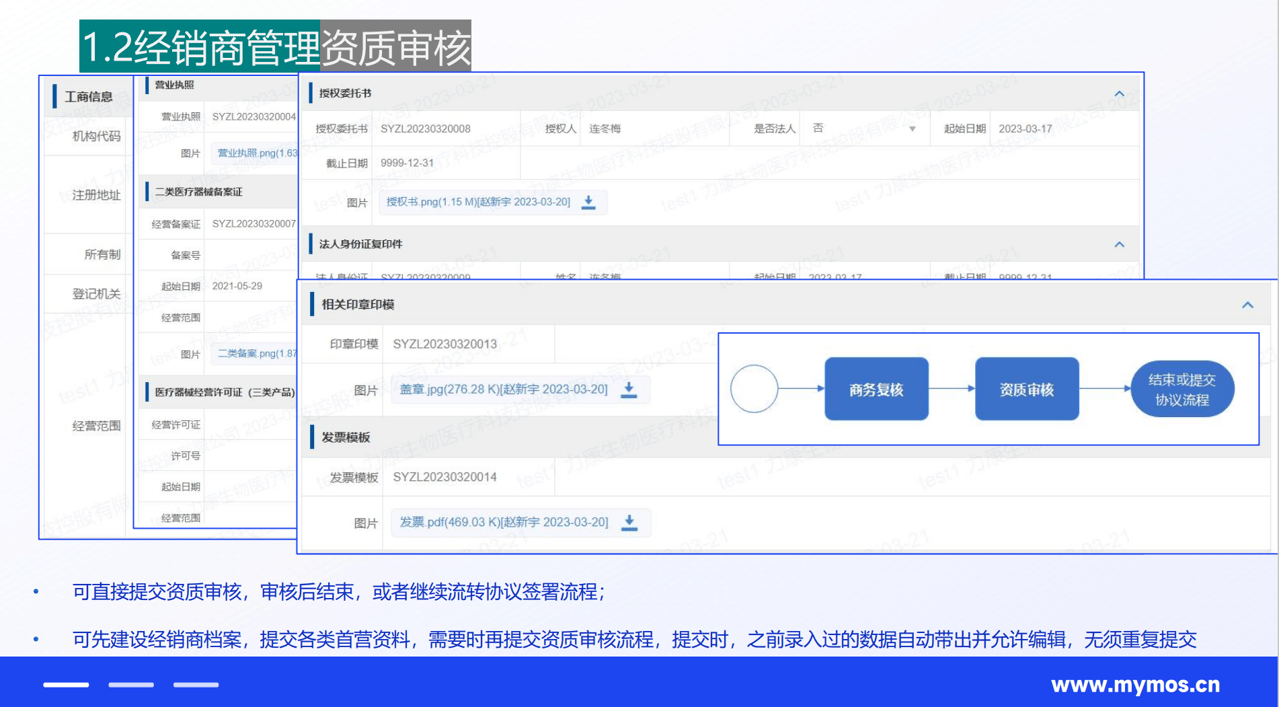The width and height of the screenshot is (1279, 707).
Task: Select the 结束或提交协议流程 workflow node
Action: pos(1182,388)
